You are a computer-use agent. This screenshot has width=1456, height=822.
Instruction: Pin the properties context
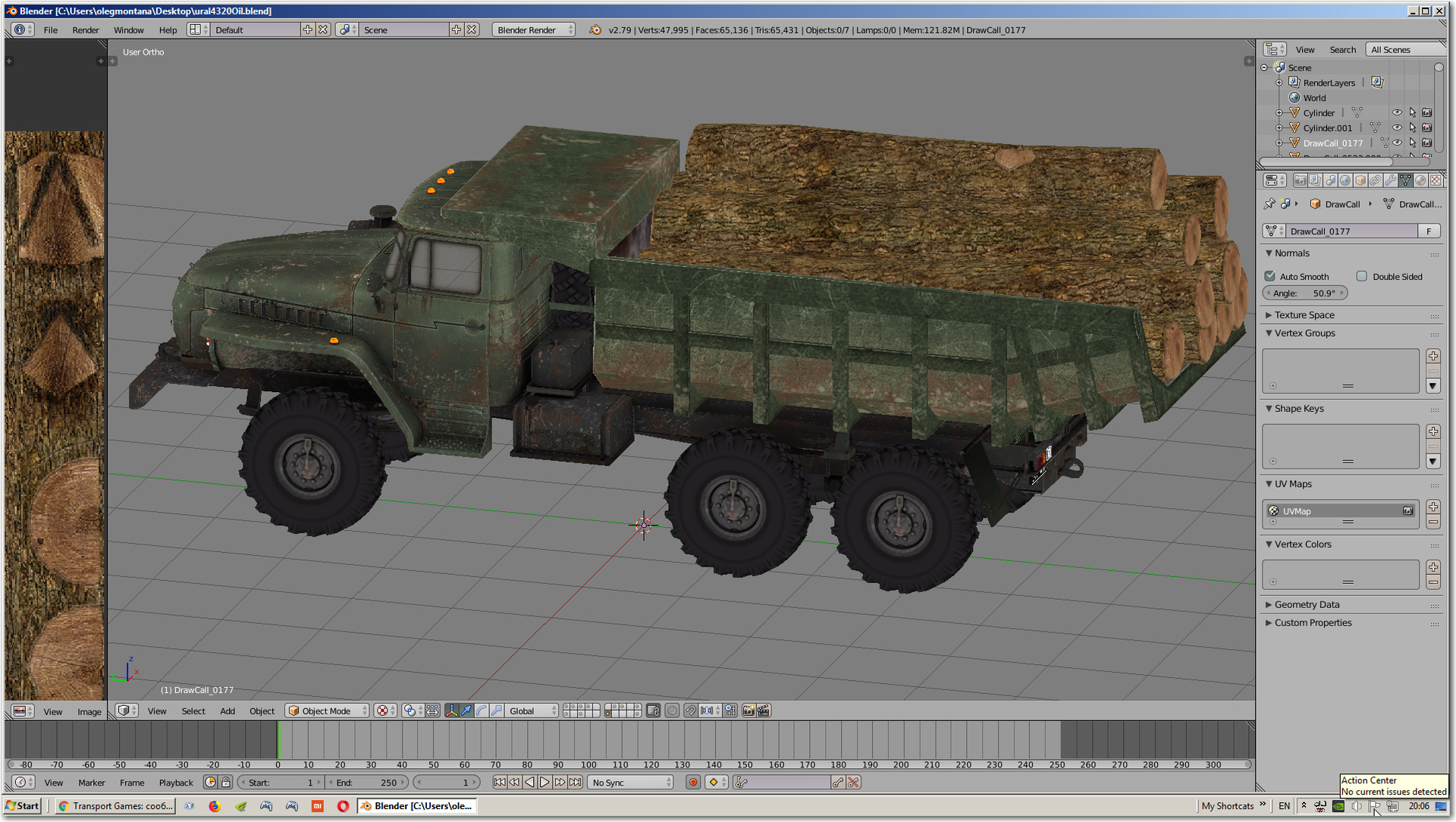(x=1269, y=204)
